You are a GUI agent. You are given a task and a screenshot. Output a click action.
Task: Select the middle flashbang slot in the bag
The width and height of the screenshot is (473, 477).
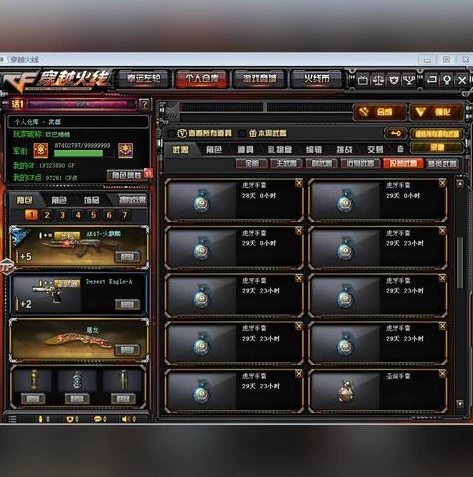click(77, 380)
